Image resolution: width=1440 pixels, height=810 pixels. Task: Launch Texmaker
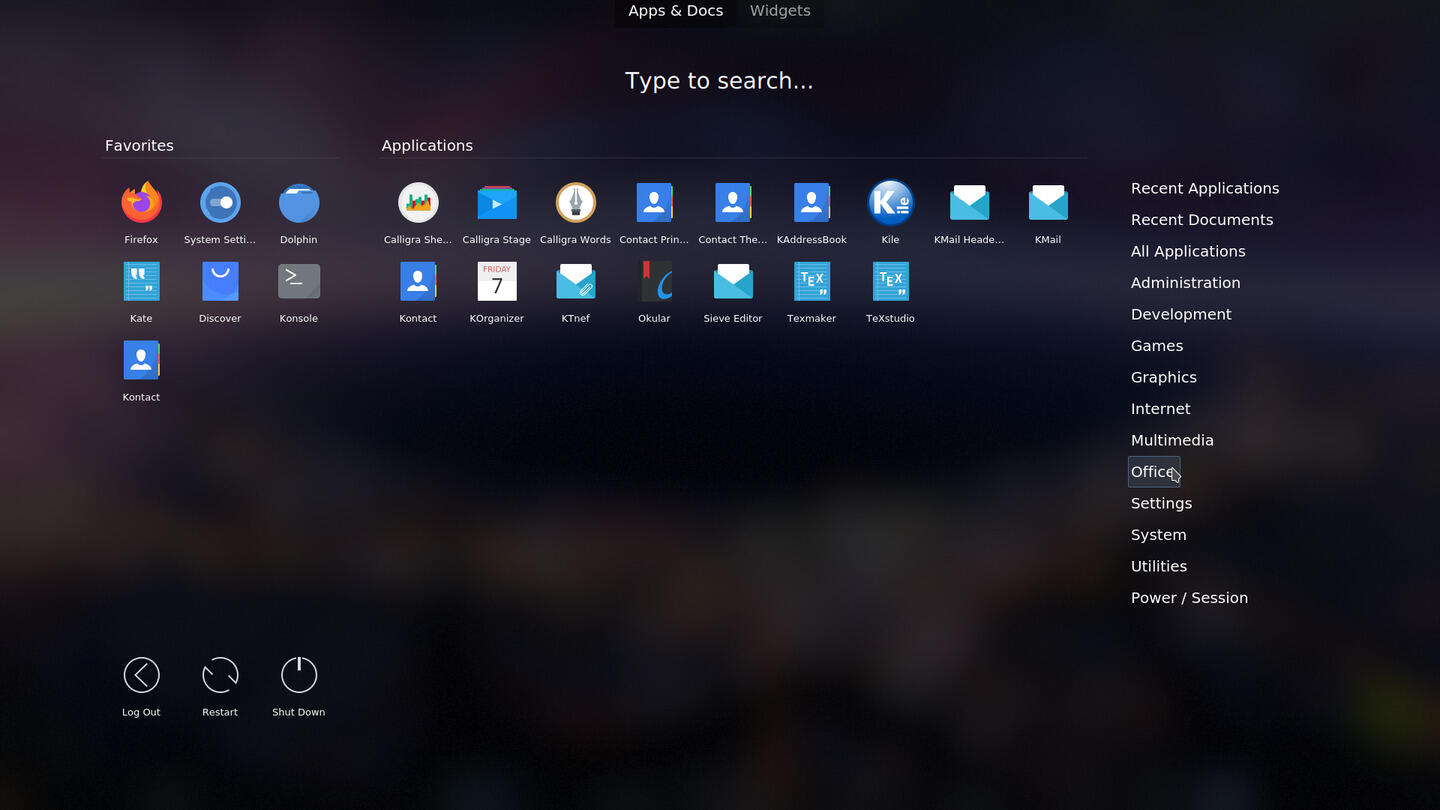[x=812, y=291]
